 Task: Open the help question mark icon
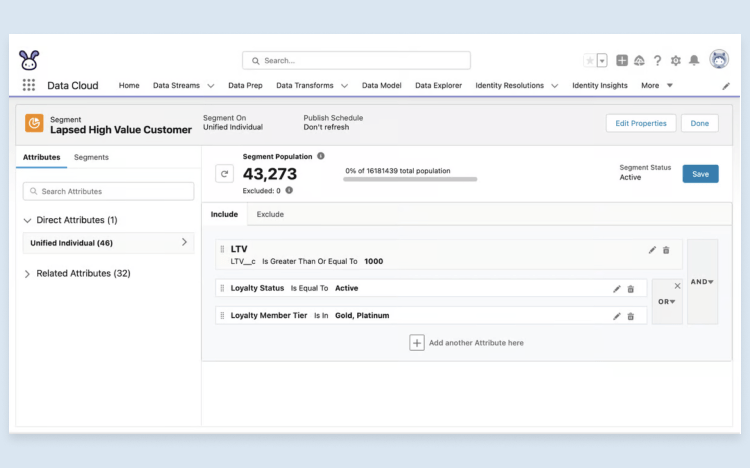coord(658,60)
